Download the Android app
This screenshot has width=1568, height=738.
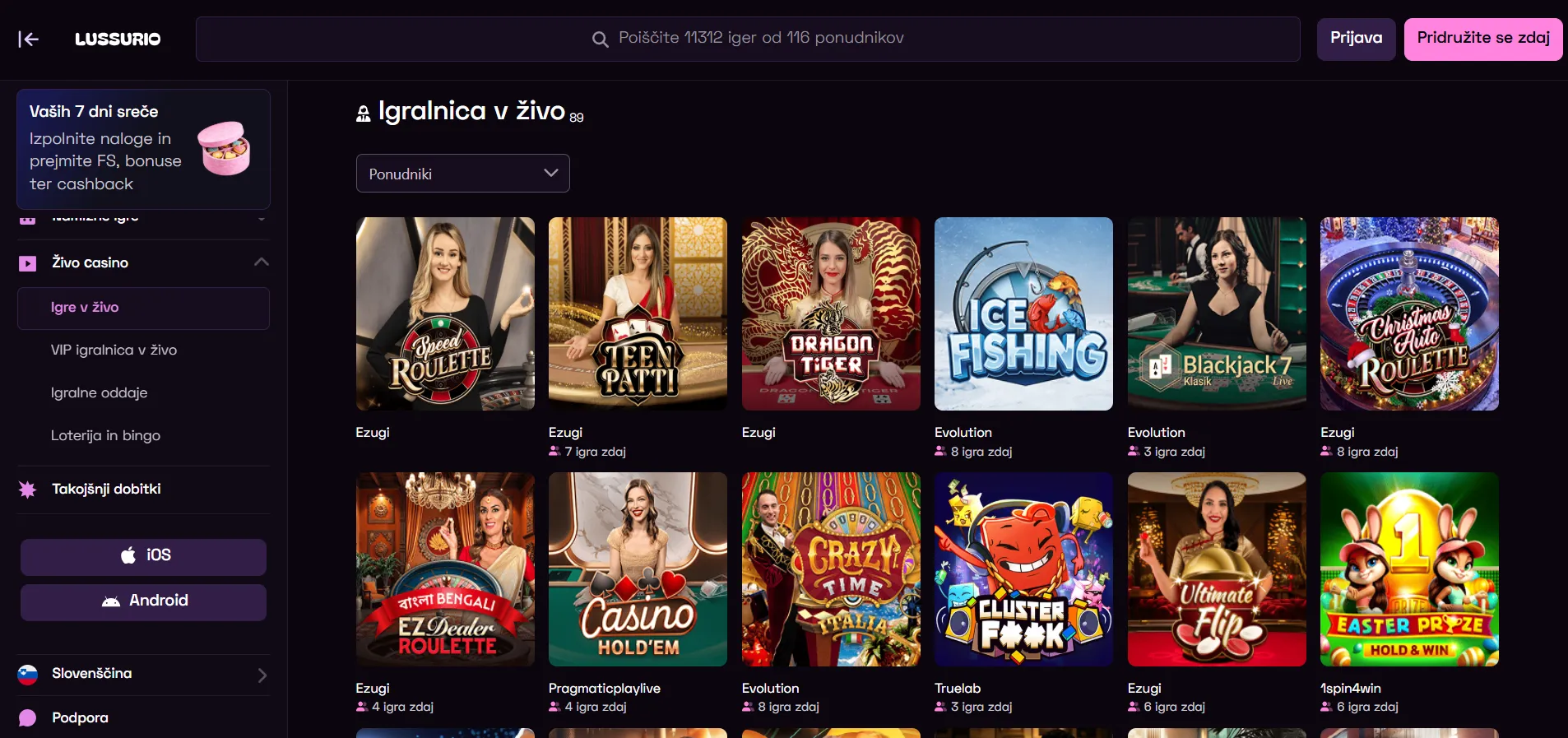point(143,601)
